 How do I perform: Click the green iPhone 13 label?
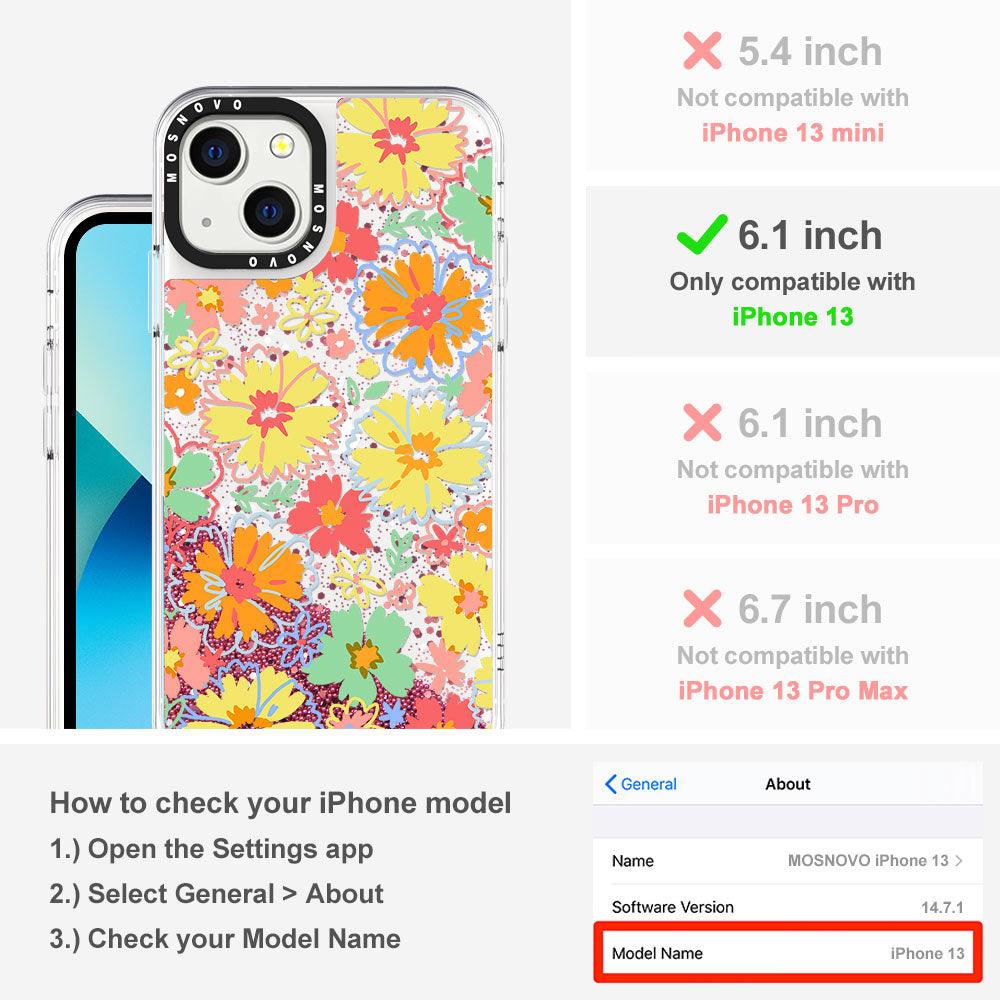tap(793, 317)
